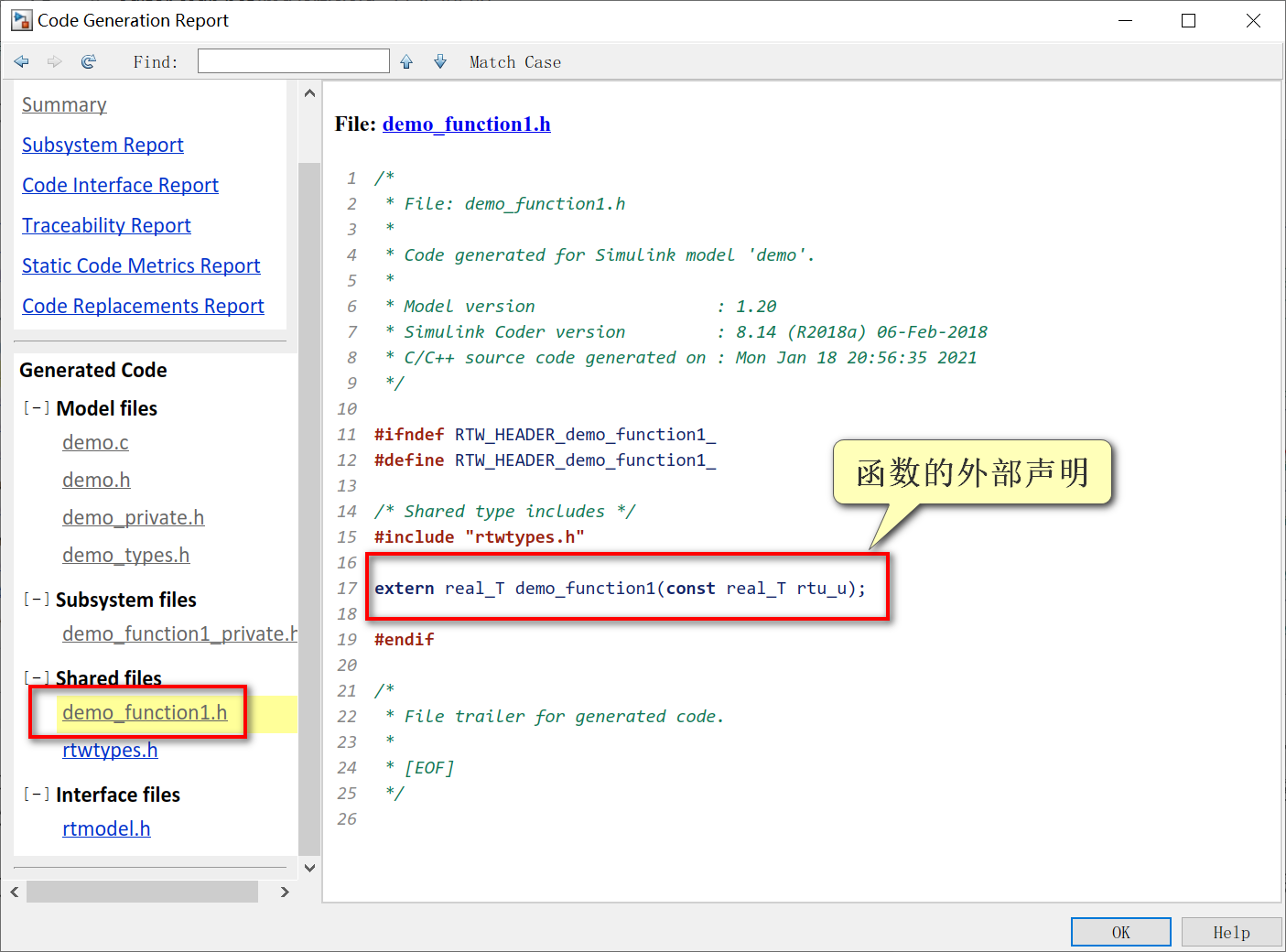Image resolution: width=1286 pixels, height=952 pixels.
Task: Navigate back using the left arrow icon
Action: tap(21, 61)
